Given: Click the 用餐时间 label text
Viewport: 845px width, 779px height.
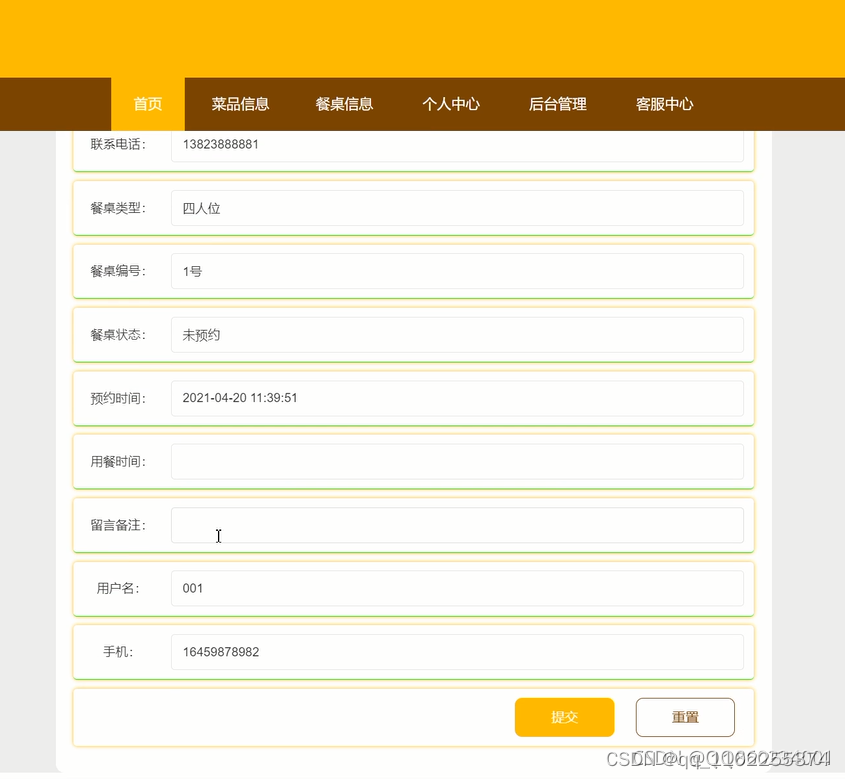Looking at the screenshot, I should pos(118,461).
